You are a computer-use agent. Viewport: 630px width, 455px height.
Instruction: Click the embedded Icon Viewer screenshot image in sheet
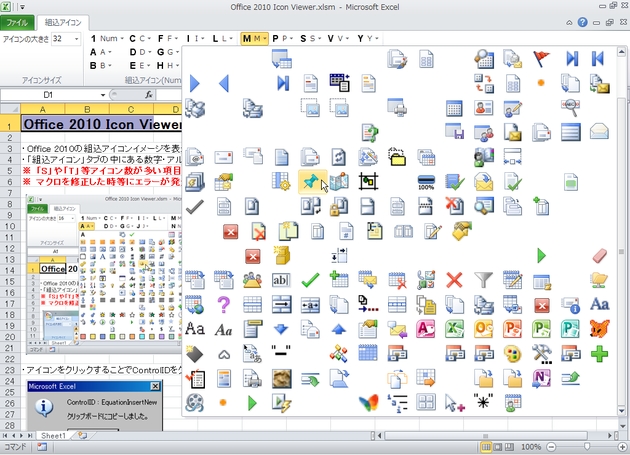[x=104, y=274]
